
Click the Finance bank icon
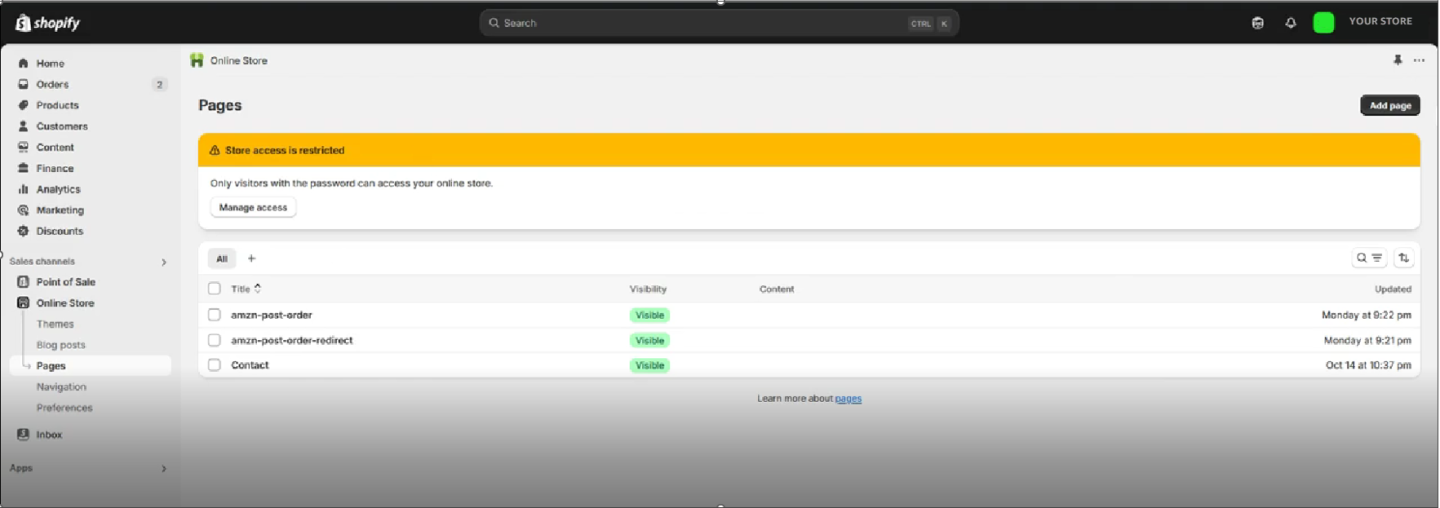pyautogui.click(x=23, y=168)
